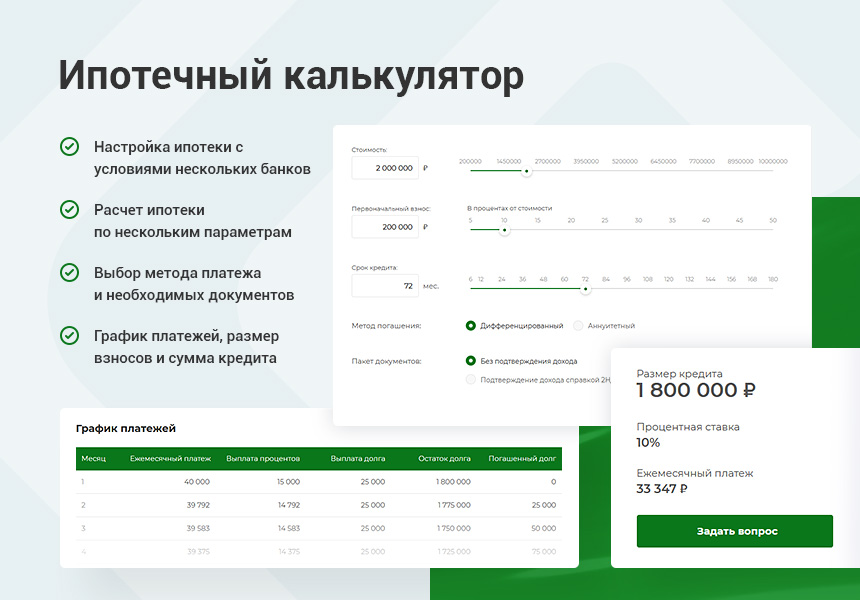Select the «Аннуитетный» repayment method
The width and height of the screenshot is (860, 600).
pos(577,325)
